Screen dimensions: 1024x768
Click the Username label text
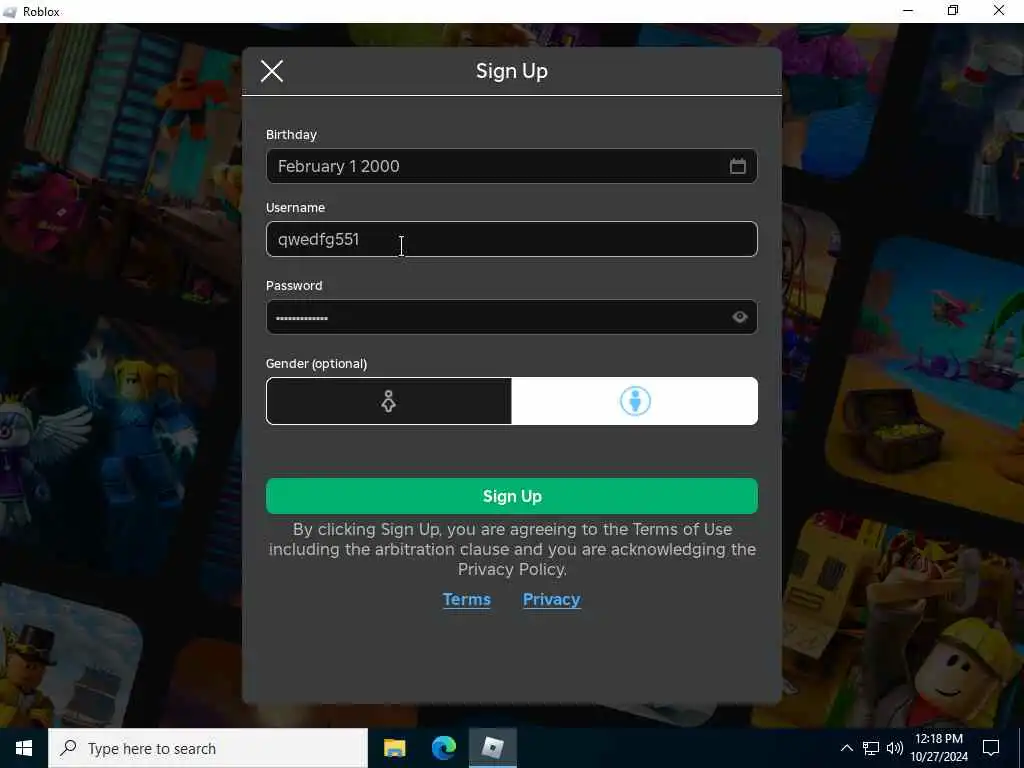click(295, 208)
